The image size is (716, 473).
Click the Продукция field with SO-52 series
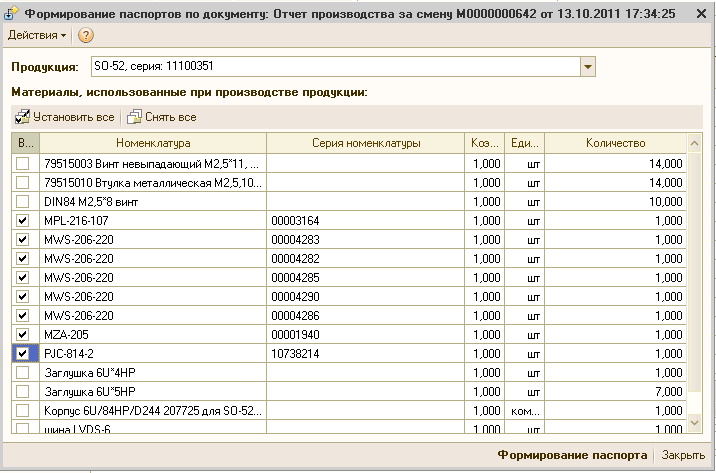pos(336,67)
